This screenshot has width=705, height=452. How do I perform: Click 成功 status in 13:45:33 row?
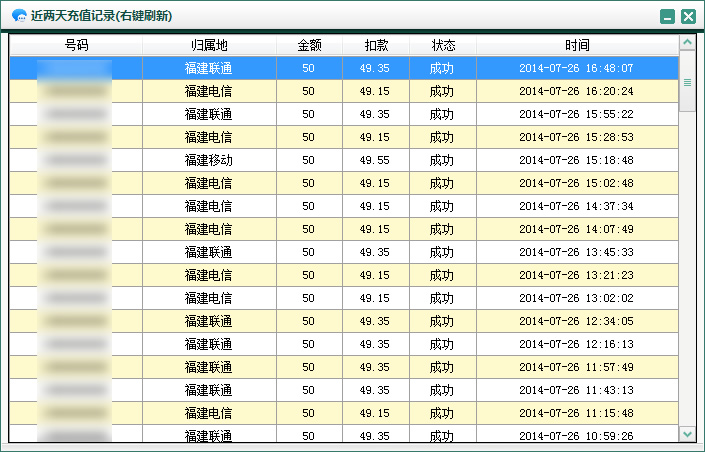click(442, 252)
